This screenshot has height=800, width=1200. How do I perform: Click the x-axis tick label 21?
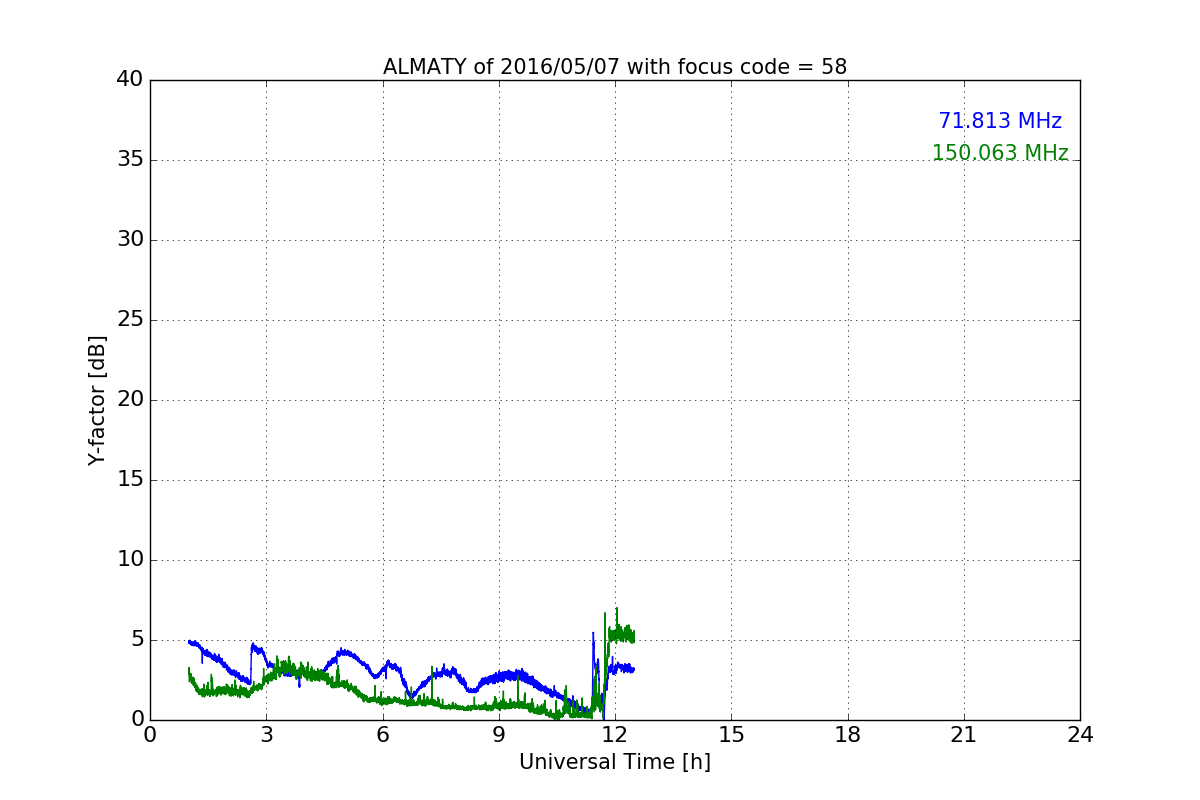click(964, 735)
